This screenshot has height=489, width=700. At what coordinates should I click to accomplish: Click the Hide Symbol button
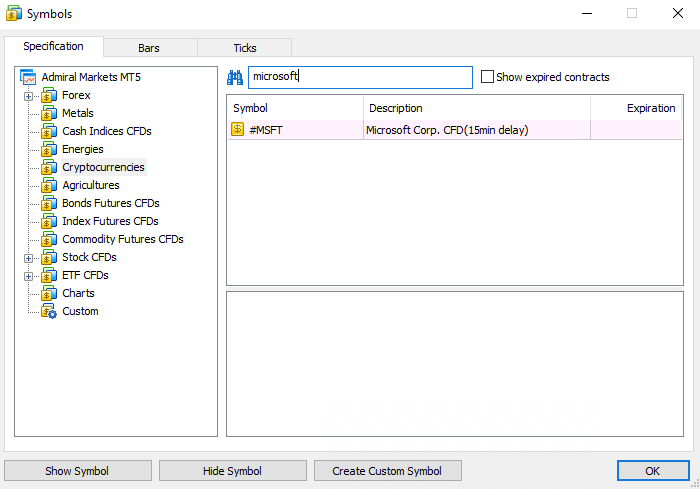(x=233, y=471)
